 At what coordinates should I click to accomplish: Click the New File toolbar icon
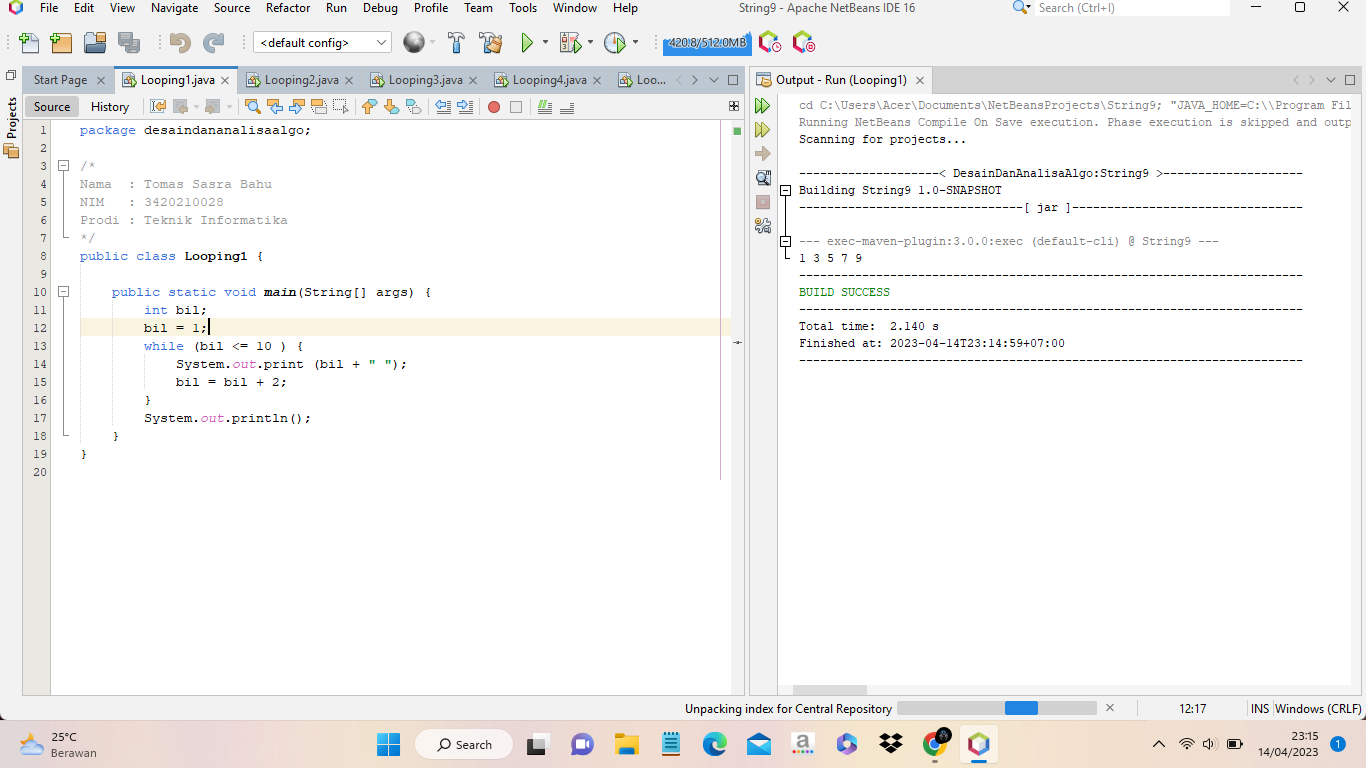click(30, 43)
